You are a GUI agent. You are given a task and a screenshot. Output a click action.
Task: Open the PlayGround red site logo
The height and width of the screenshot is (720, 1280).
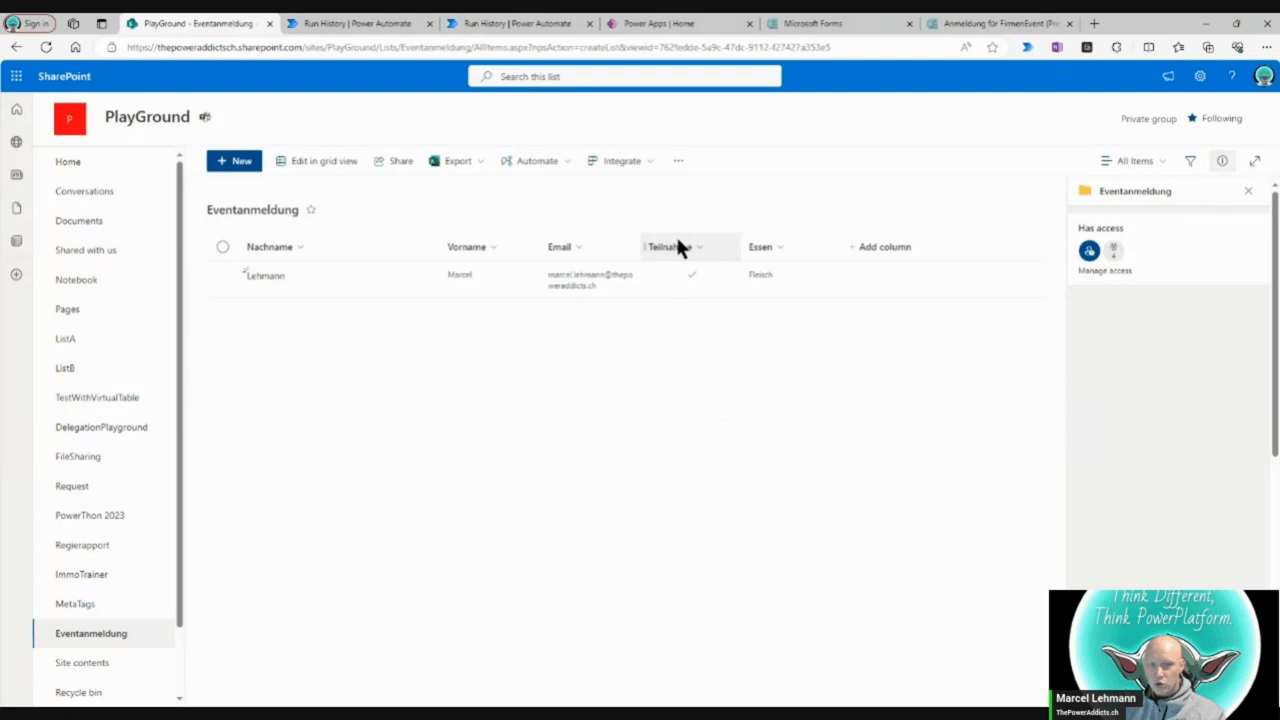click(70, 119)
